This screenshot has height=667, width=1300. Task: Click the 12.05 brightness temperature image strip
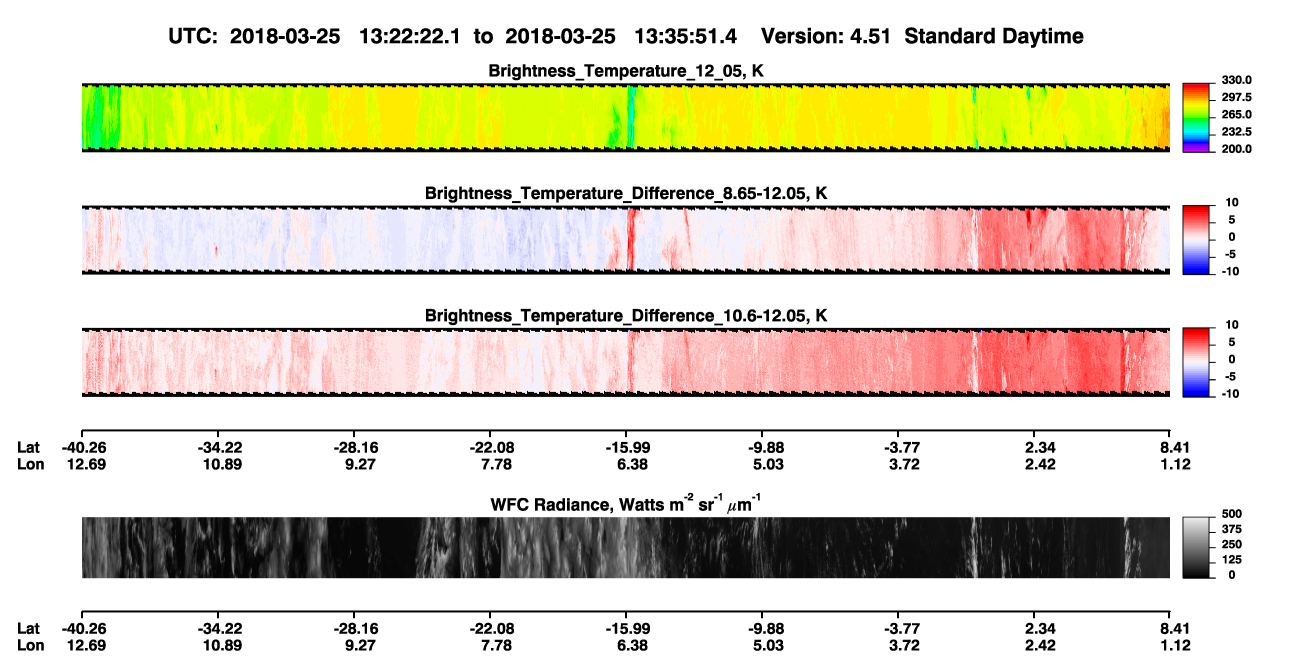click(625, 117)
